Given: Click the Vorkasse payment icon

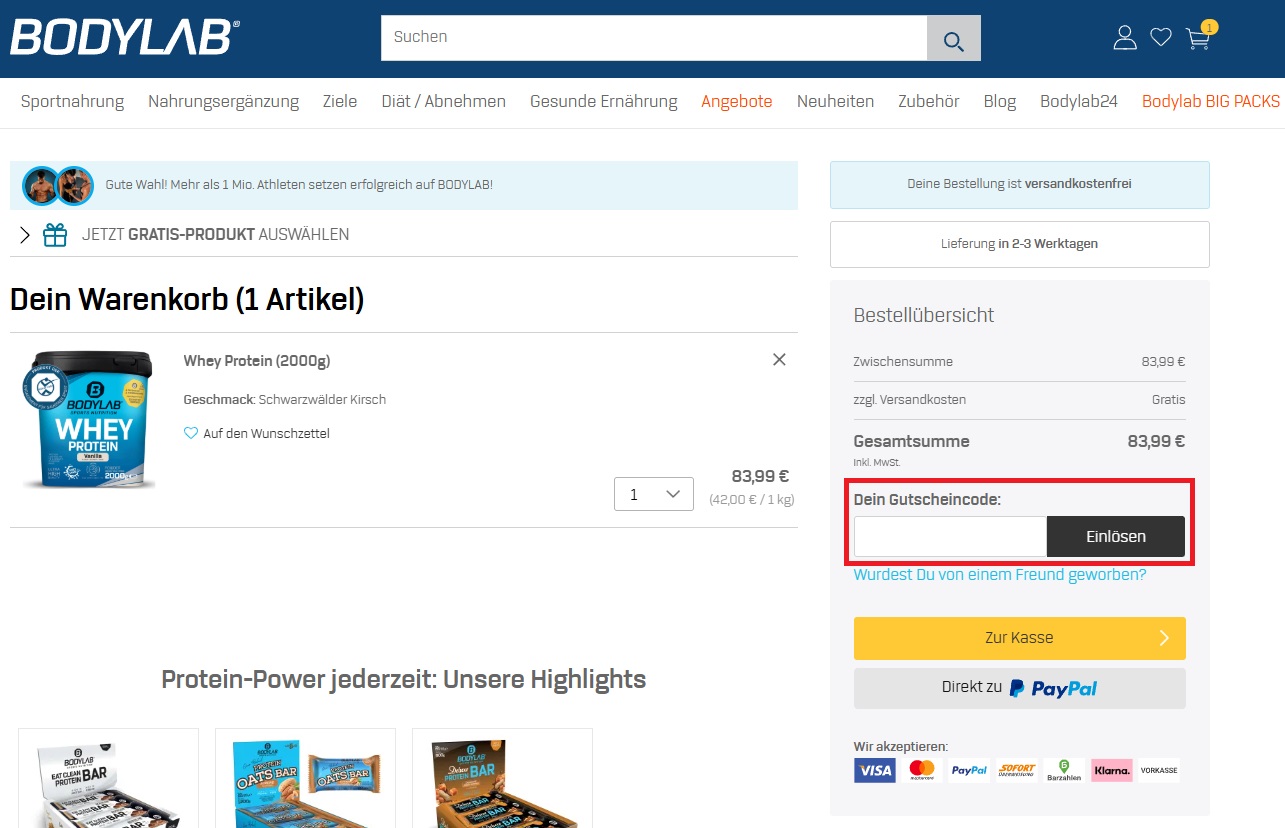Looking at the screenshot, I should click(x=1159, y=770).
